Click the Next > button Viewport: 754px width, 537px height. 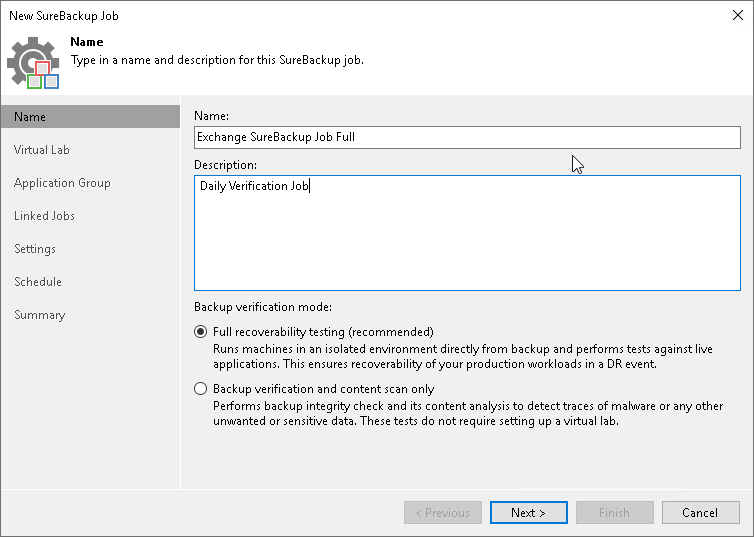(528, 512)
